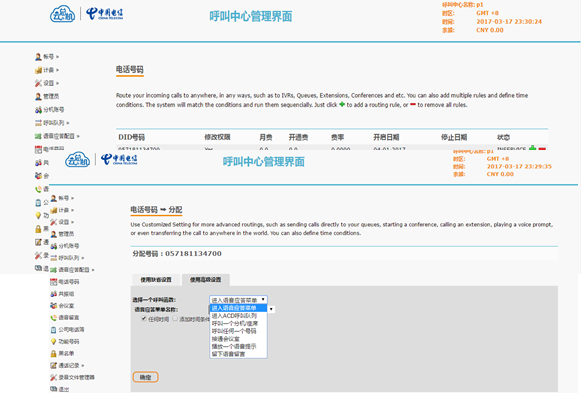
Task: Click the 公司电话簿 book icon in lower sidebar
Action: coord(54,330)
